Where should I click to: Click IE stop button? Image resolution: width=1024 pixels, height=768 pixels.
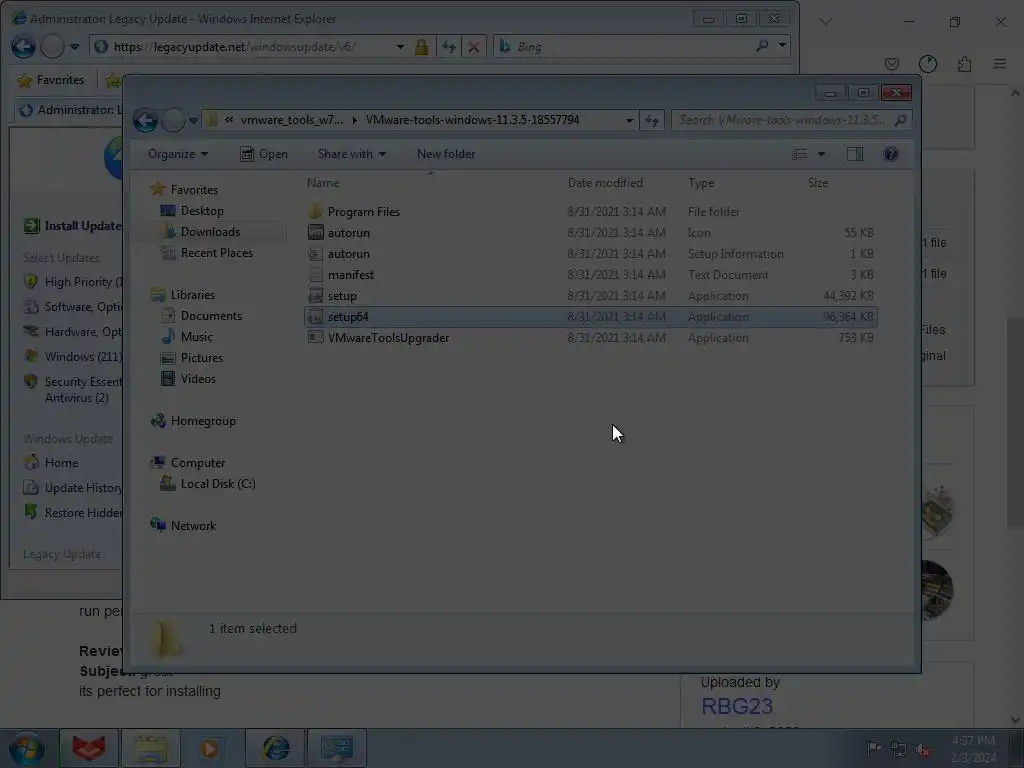[473, 47]
